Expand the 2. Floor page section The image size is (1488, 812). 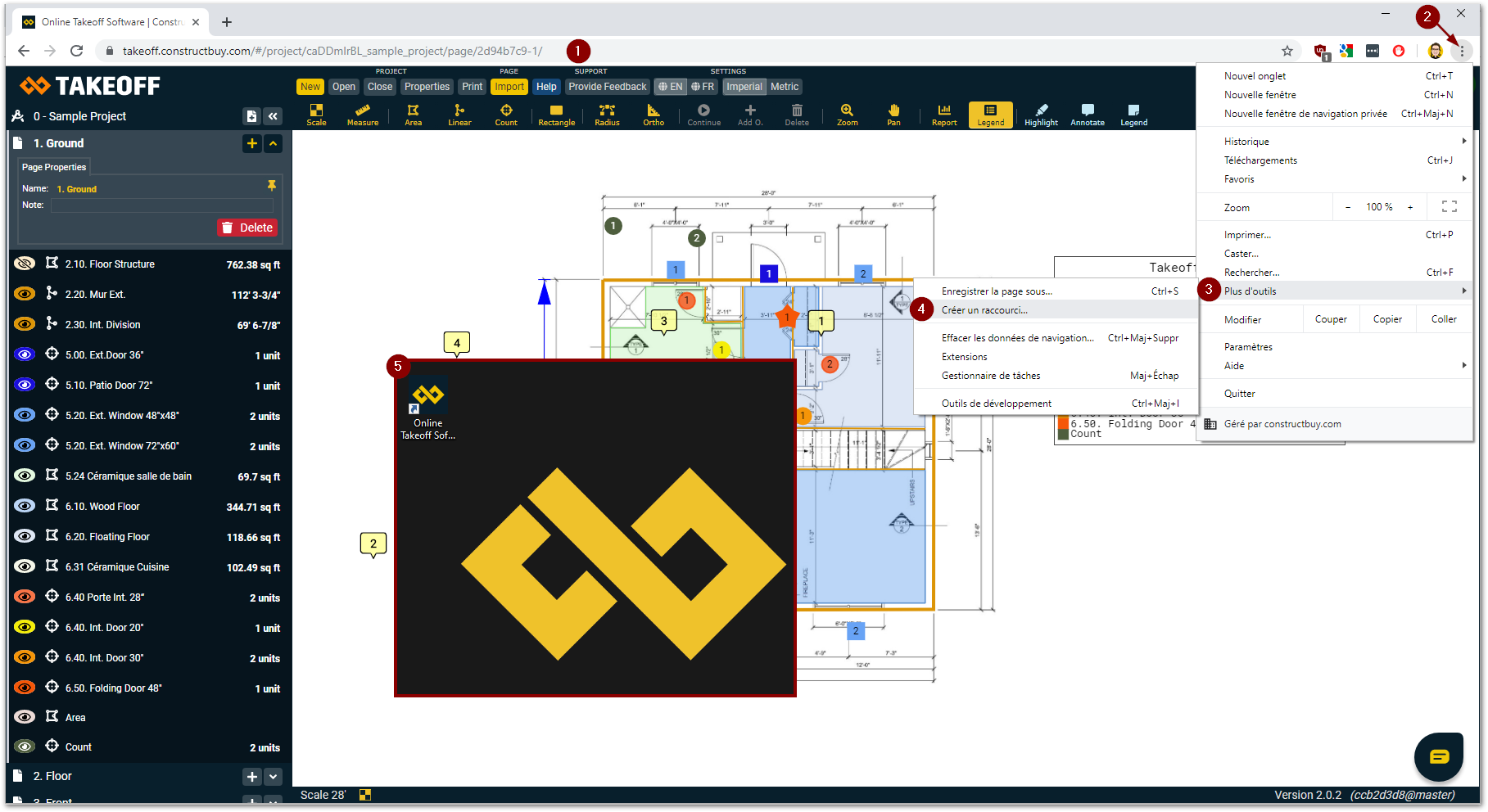(x=274, y=776)
